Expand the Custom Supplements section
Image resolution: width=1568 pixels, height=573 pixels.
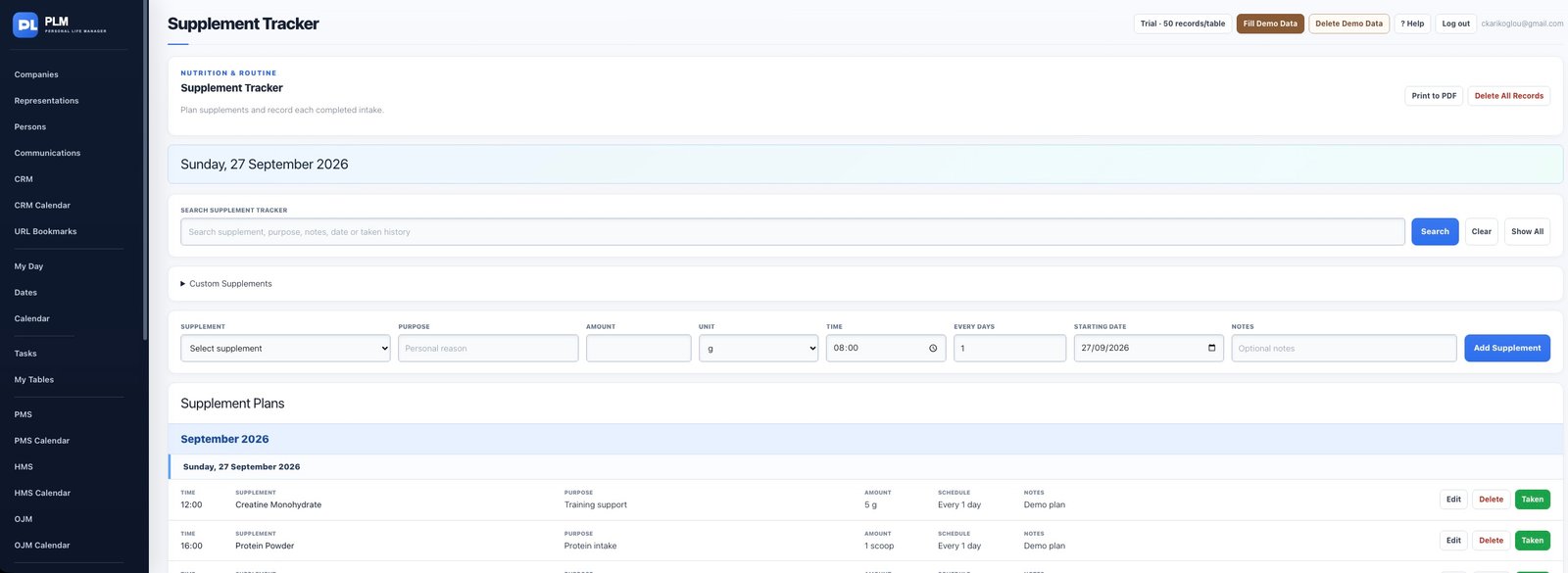coord(226,284)
